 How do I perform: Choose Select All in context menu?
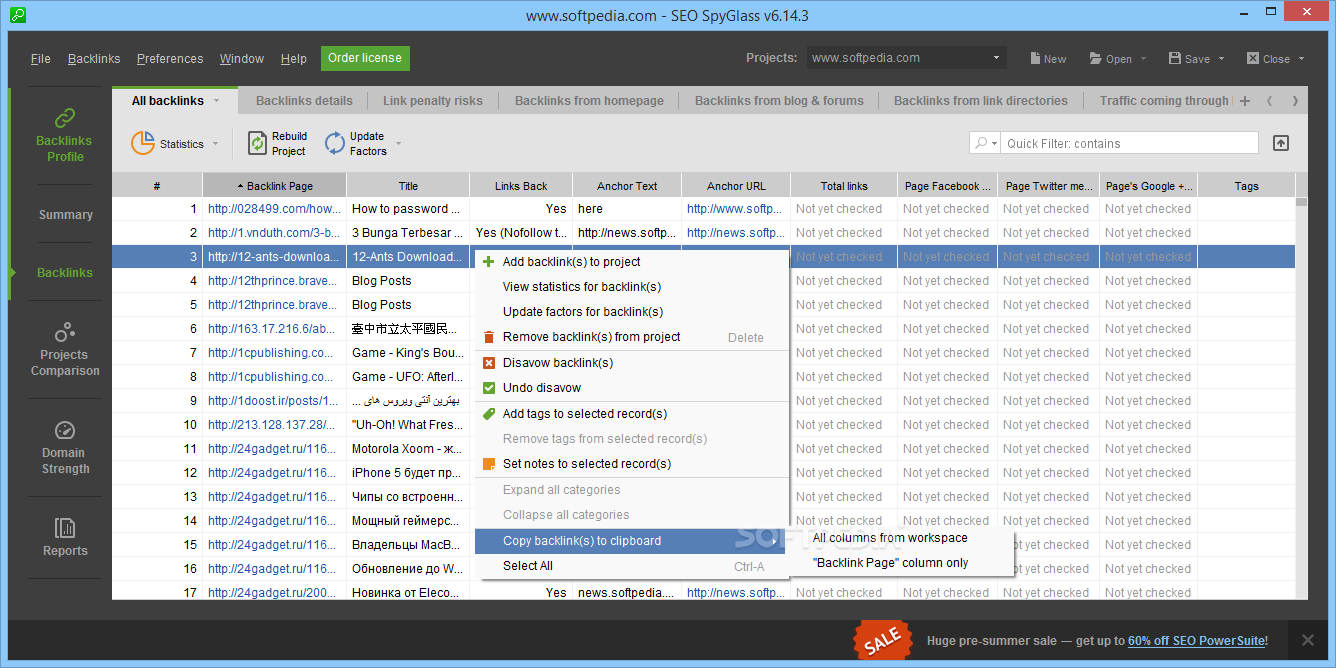(632, 566)
